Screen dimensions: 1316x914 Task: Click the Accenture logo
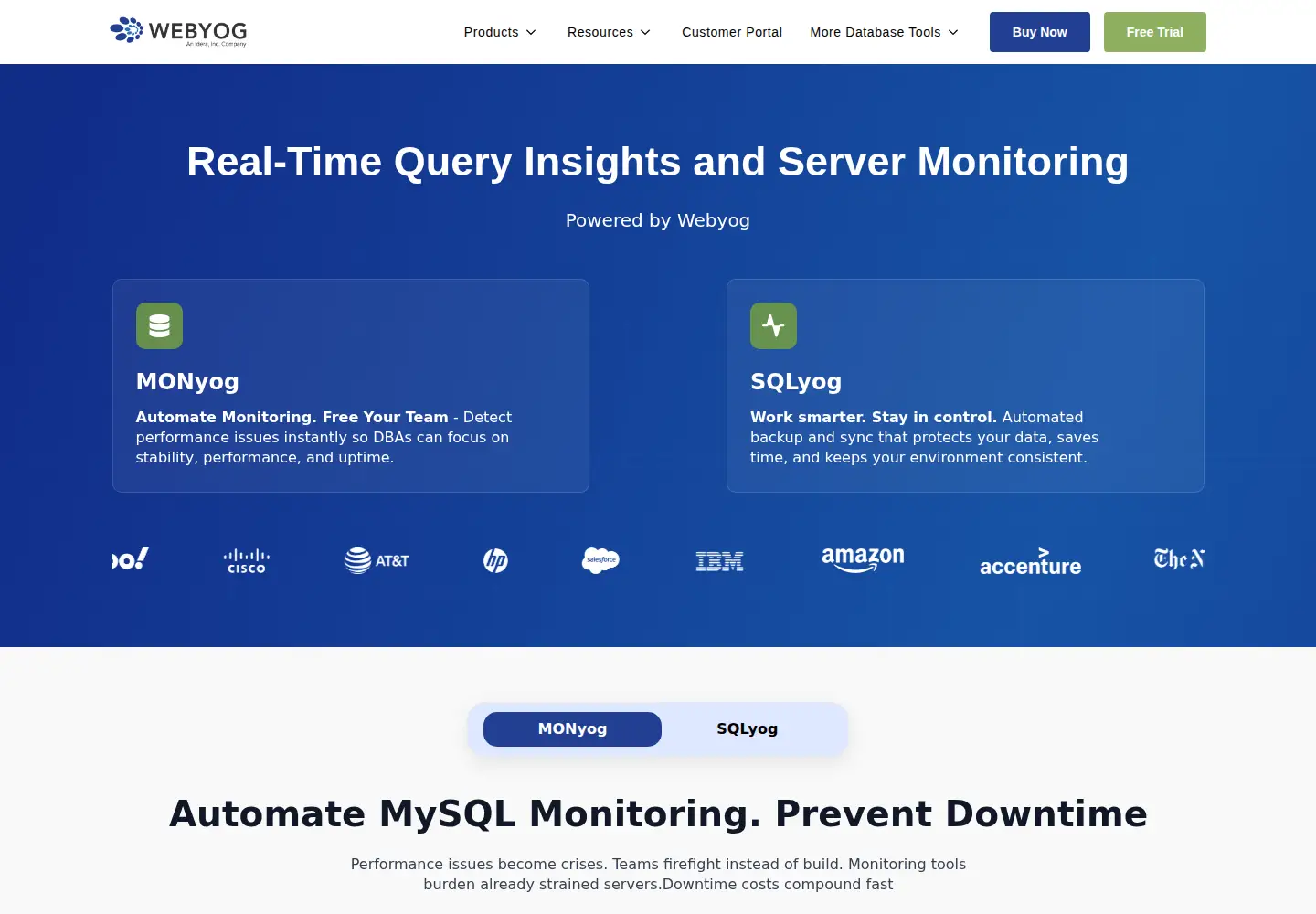point(1030,561)
